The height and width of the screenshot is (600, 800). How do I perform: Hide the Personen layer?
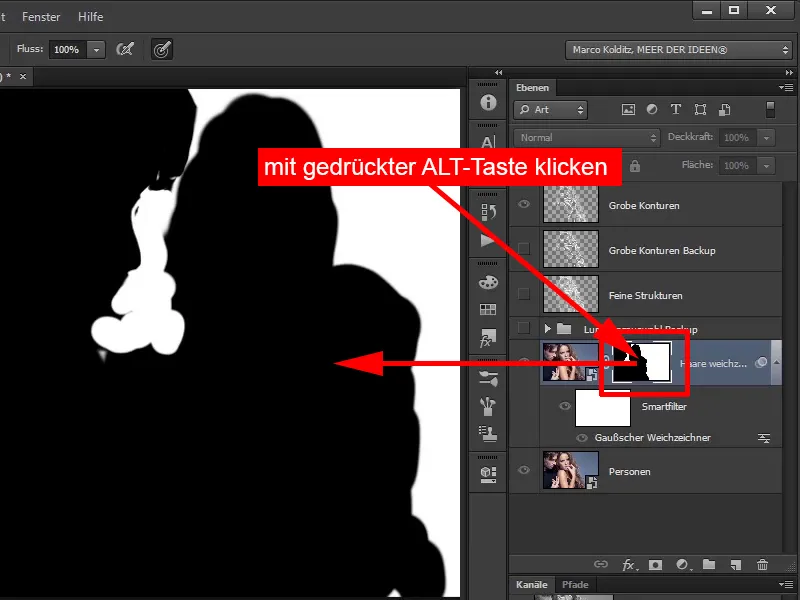coord(524,470)
